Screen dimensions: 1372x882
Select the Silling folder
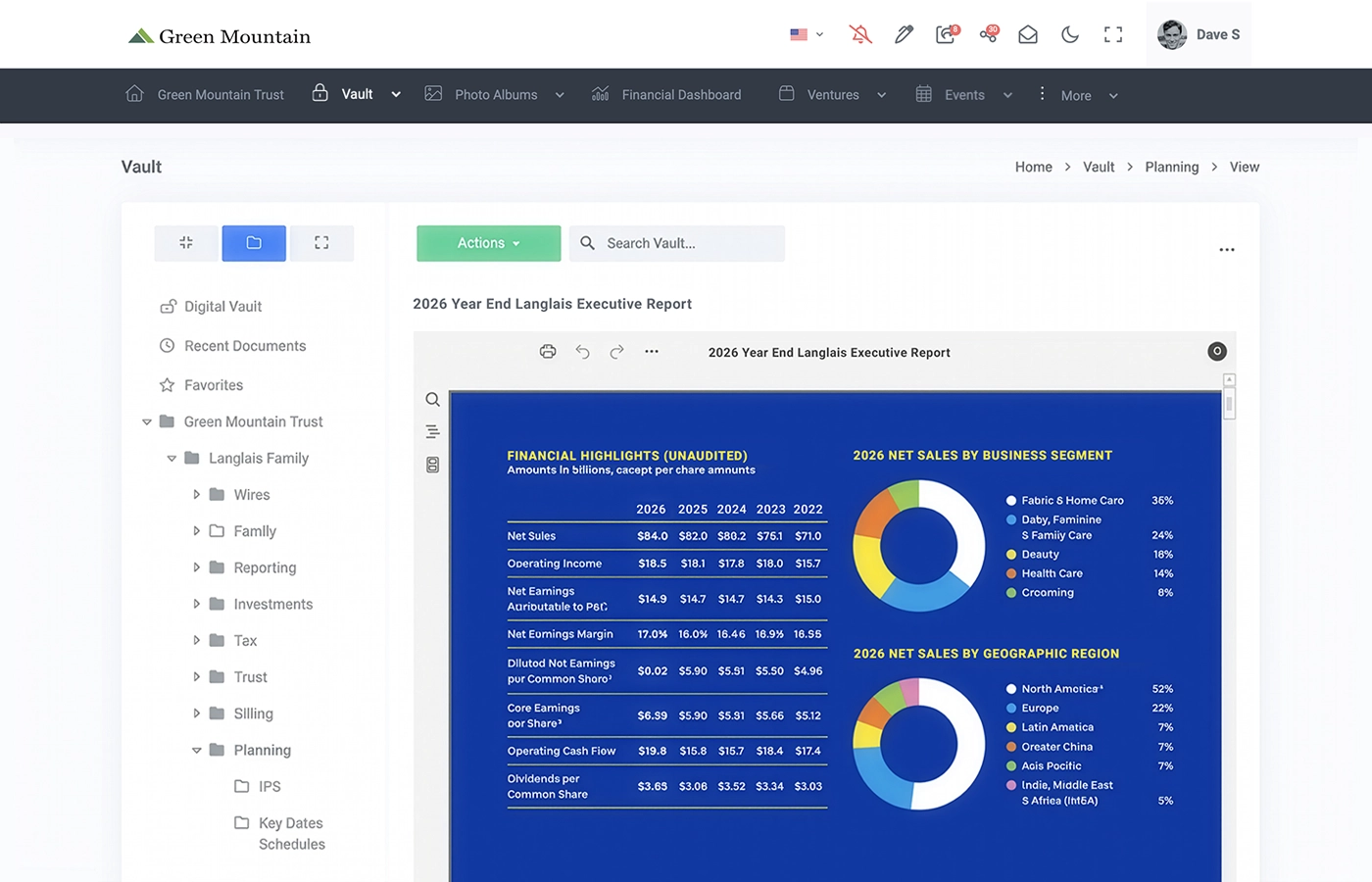[x=241, y=713]
